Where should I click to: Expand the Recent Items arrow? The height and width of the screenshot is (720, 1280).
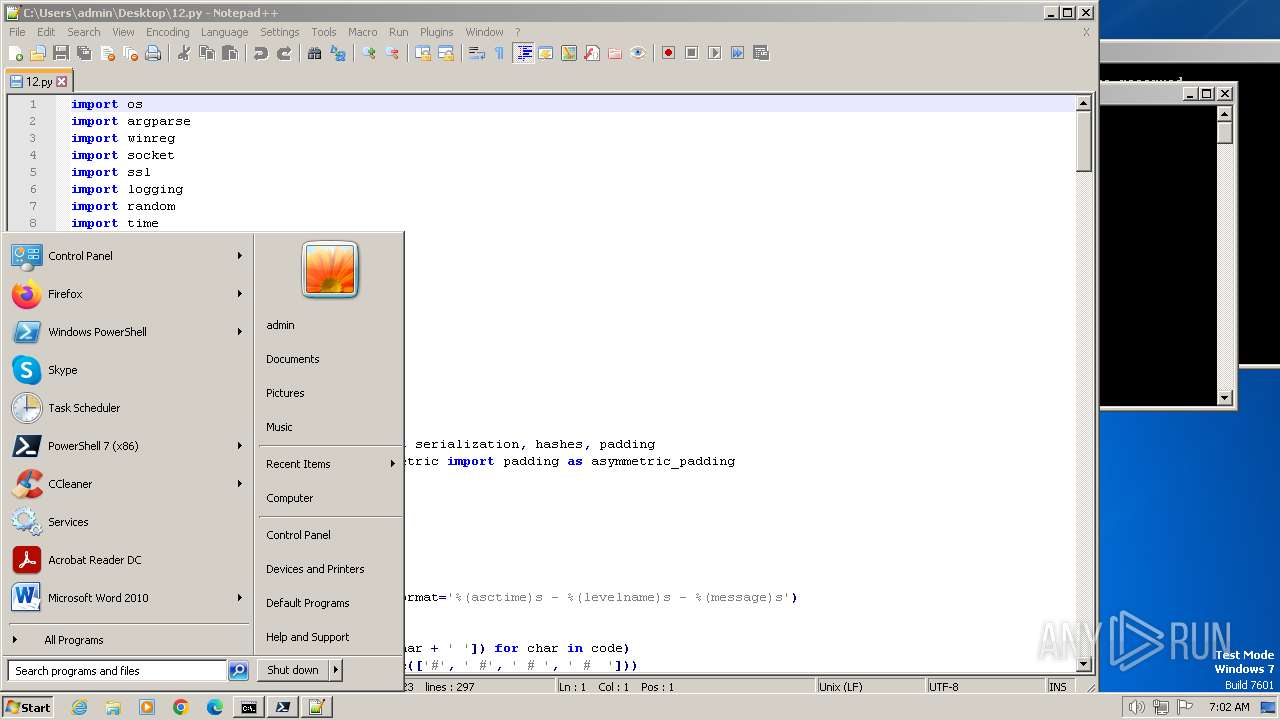(x=393, y=464)
